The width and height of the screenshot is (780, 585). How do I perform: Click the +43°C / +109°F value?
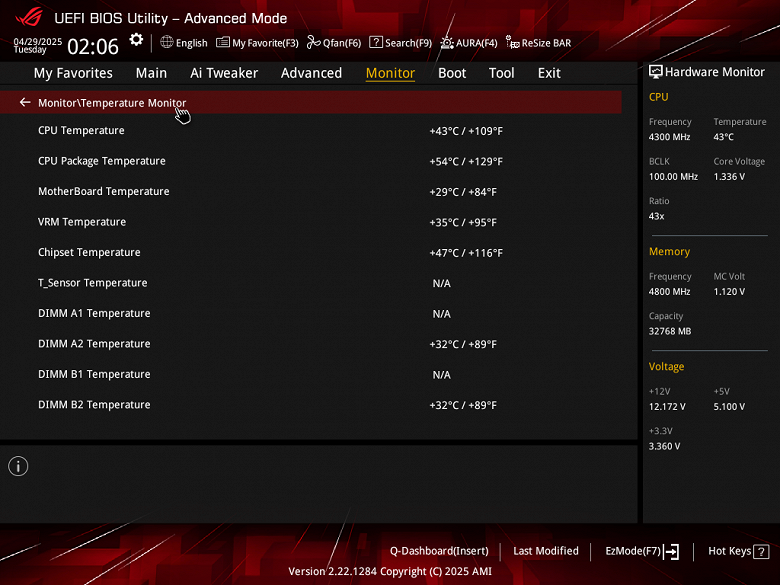click(466, 131)
